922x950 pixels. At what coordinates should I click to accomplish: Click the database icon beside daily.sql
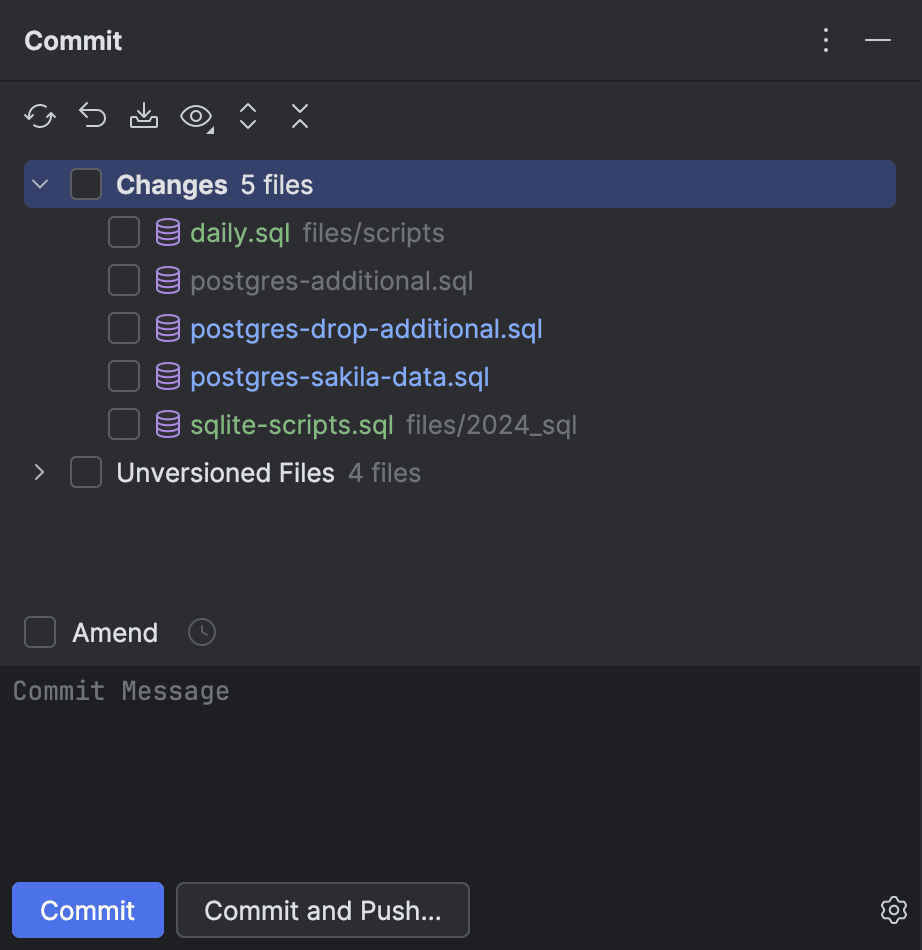(166, 232)
